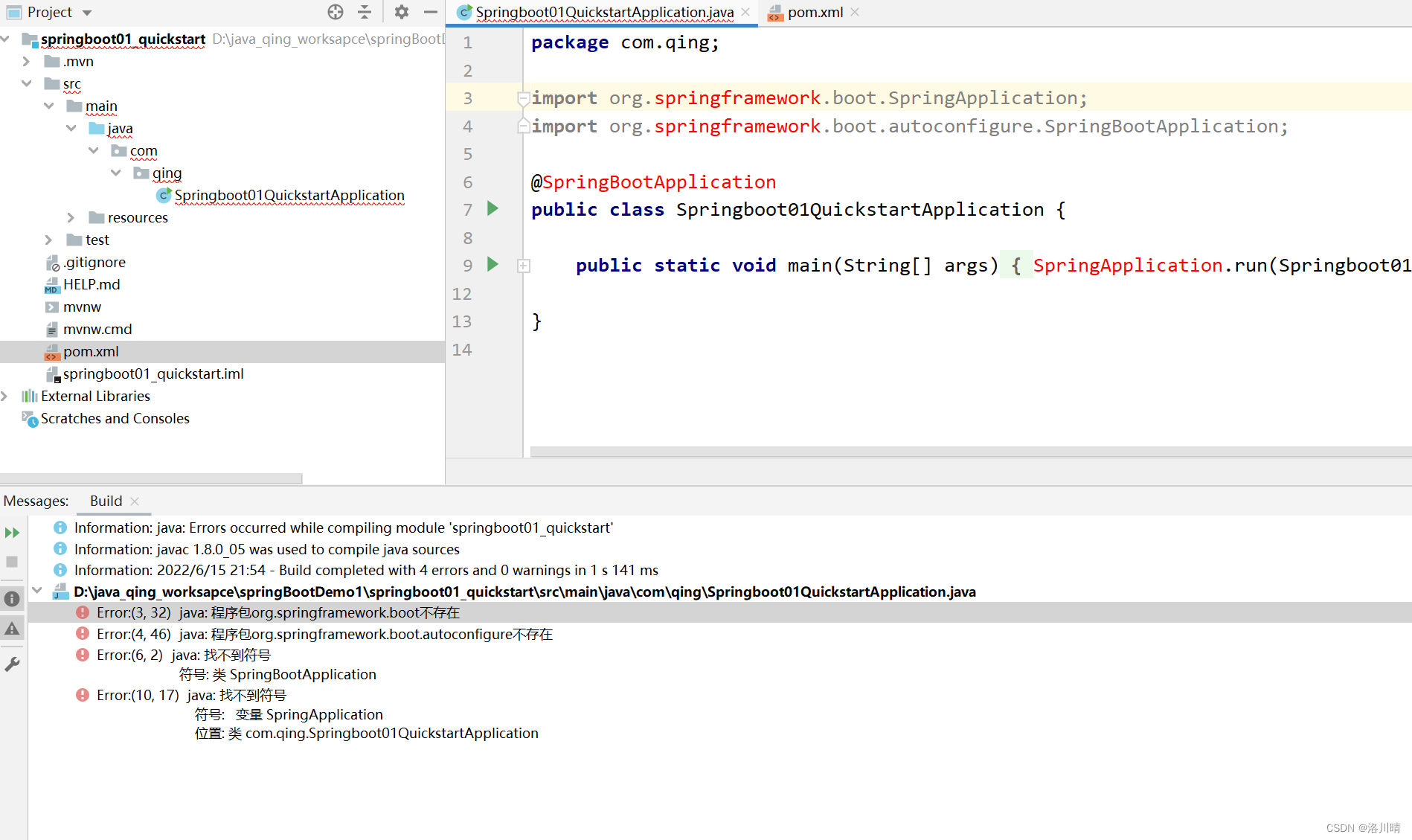Click the horizontal scrollbar in Project panel

(149, 477)
